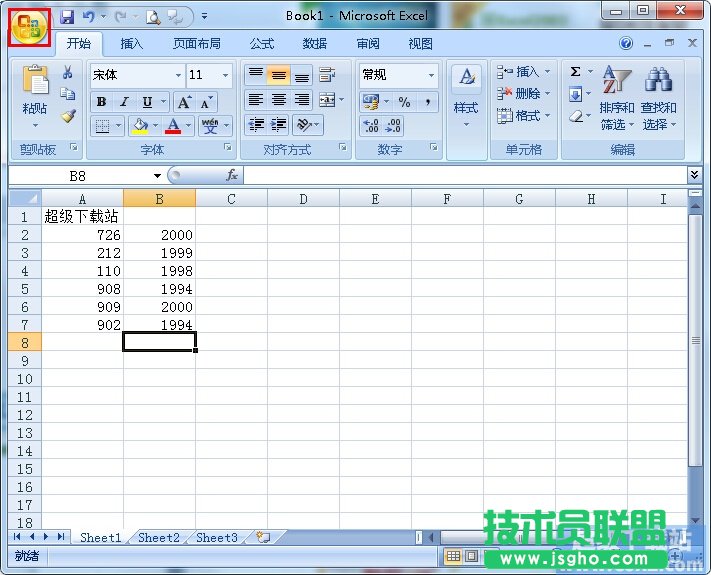This screenshot has height=575, width=711.
Task: Open the Name Box dropdown arrow
Action: [x=157, y=176]
